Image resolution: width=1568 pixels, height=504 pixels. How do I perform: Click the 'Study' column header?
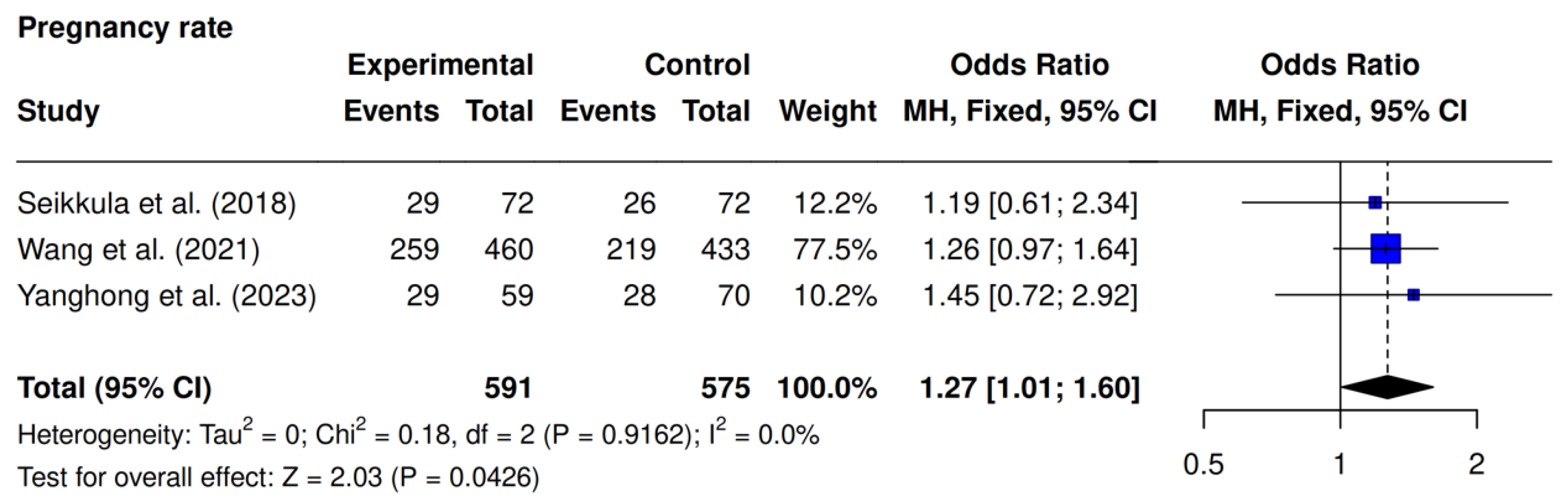58,111
